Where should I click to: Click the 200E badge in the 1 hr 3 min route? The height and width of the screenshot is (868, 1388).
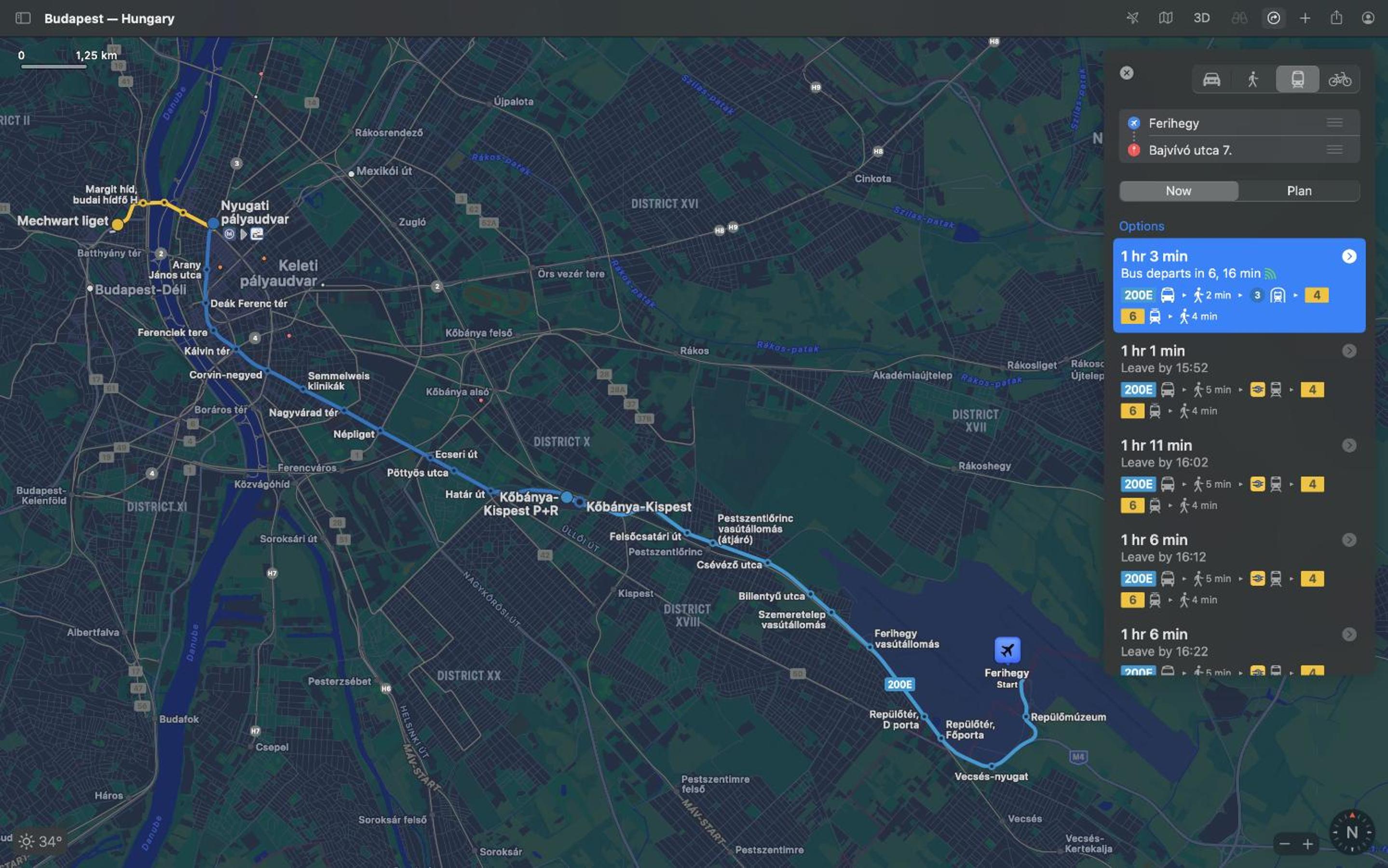(x=1138, y=295)
